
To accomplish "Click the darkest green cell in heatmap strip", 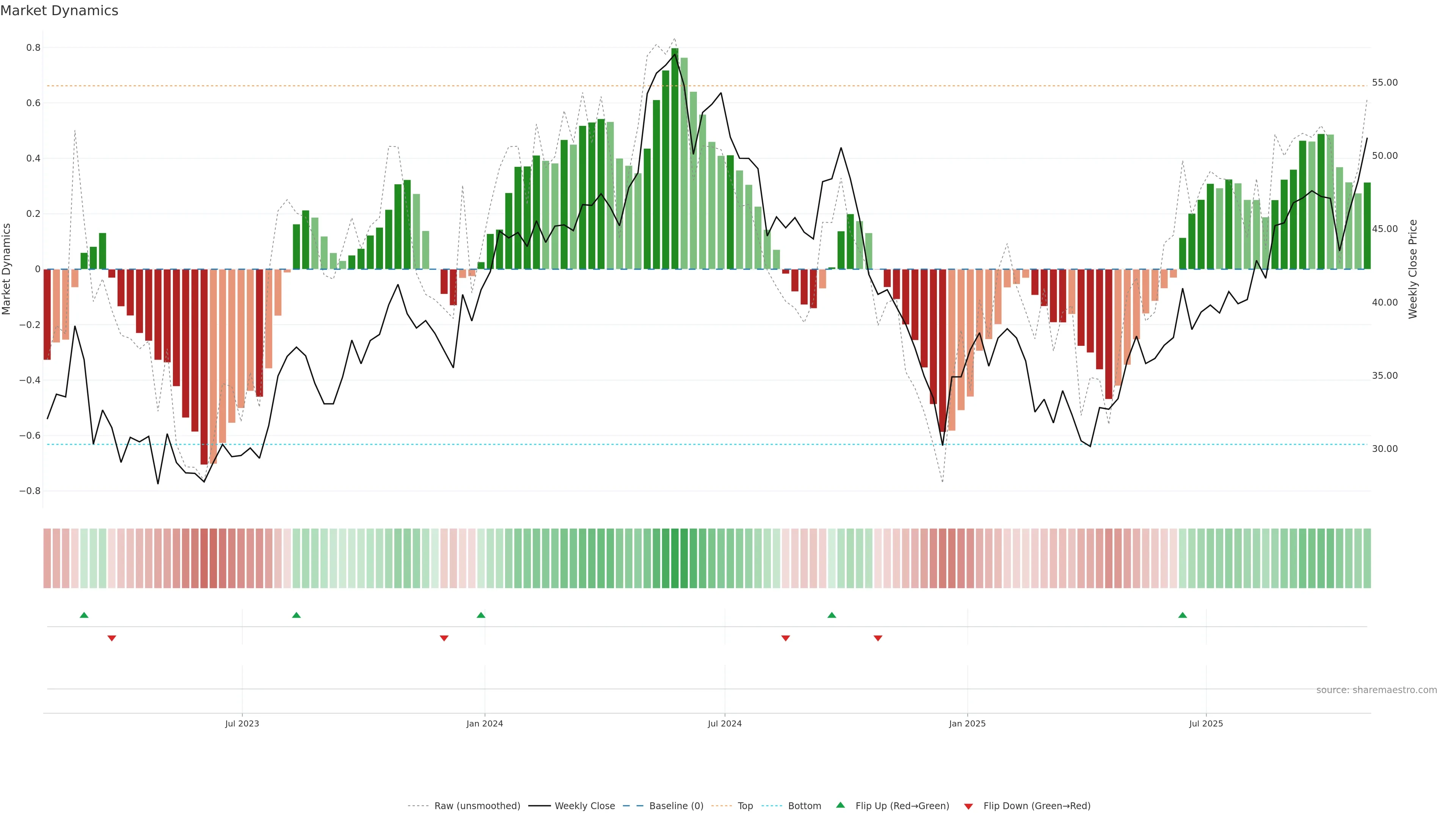I will coord(675,559).
